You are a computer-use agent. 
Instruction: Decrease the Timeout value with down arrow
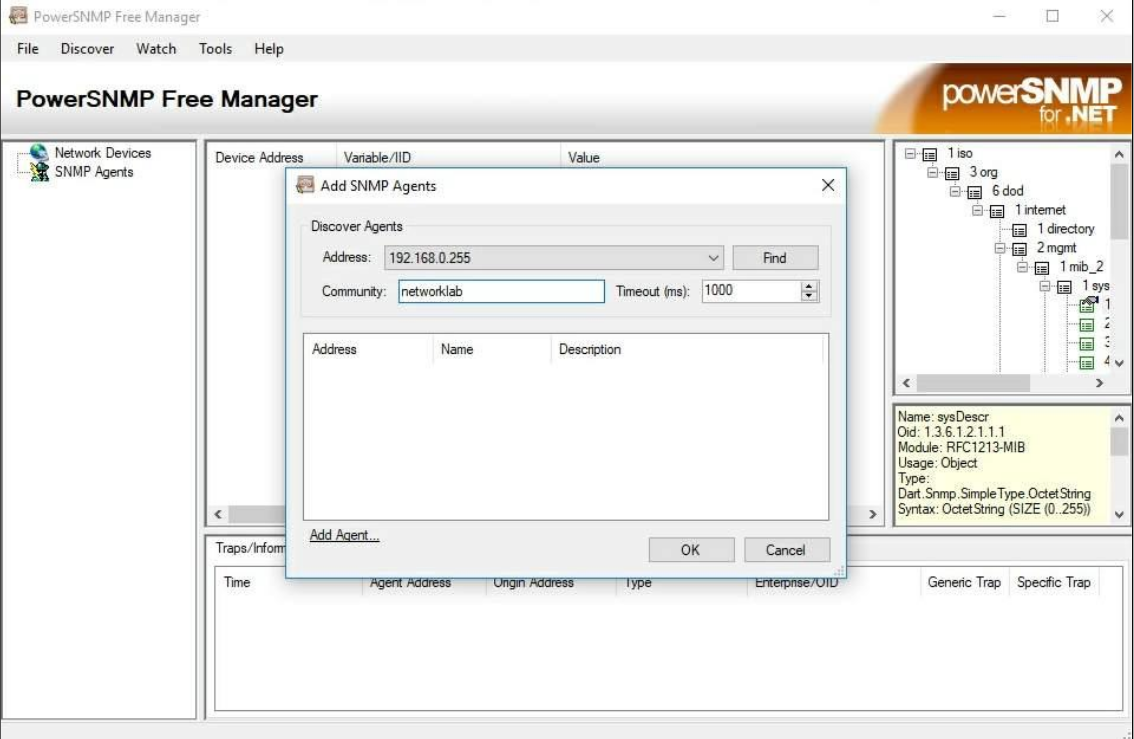tap(809, 296)
